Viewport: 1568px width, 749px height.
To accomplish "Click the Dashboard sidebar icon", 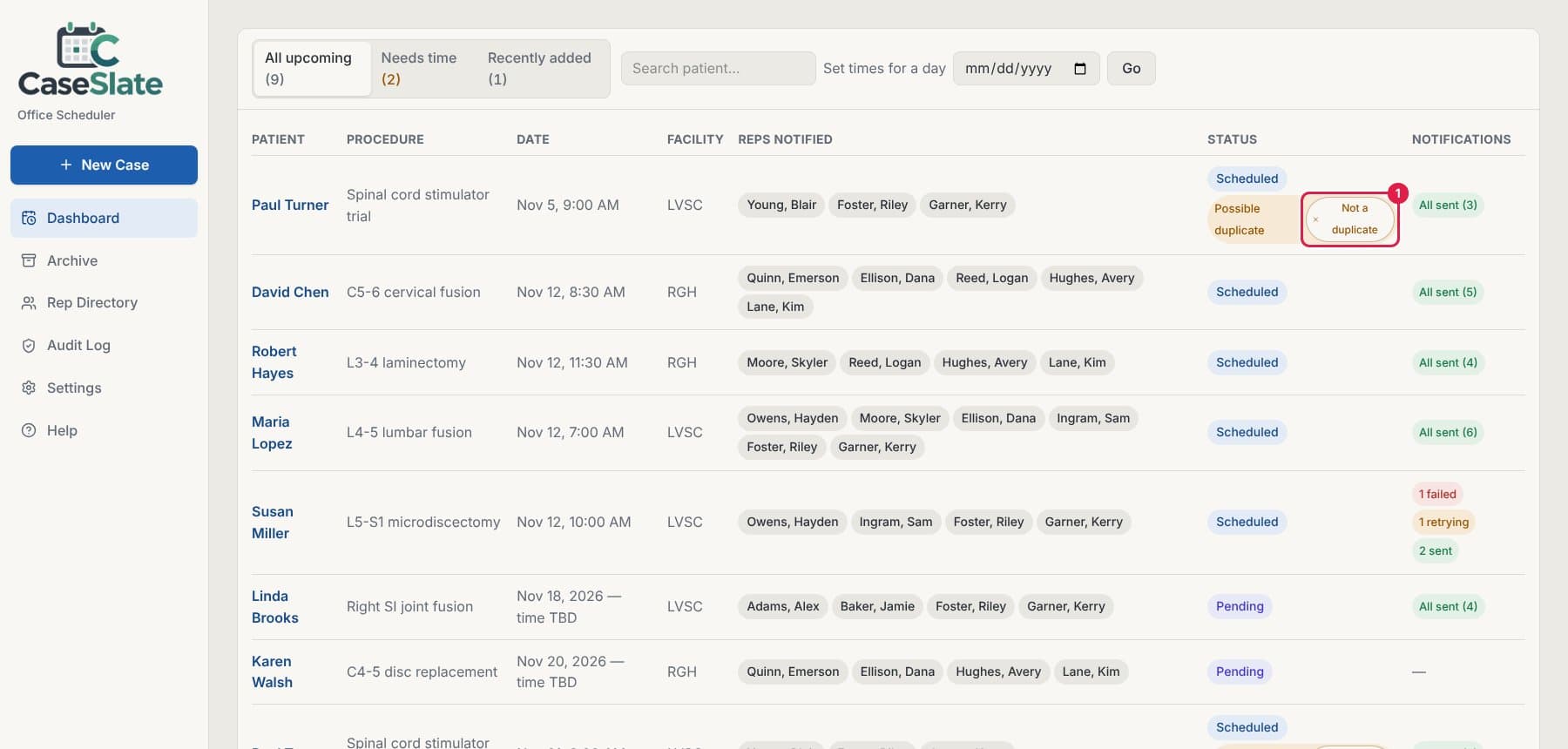I will coord(29,218).
